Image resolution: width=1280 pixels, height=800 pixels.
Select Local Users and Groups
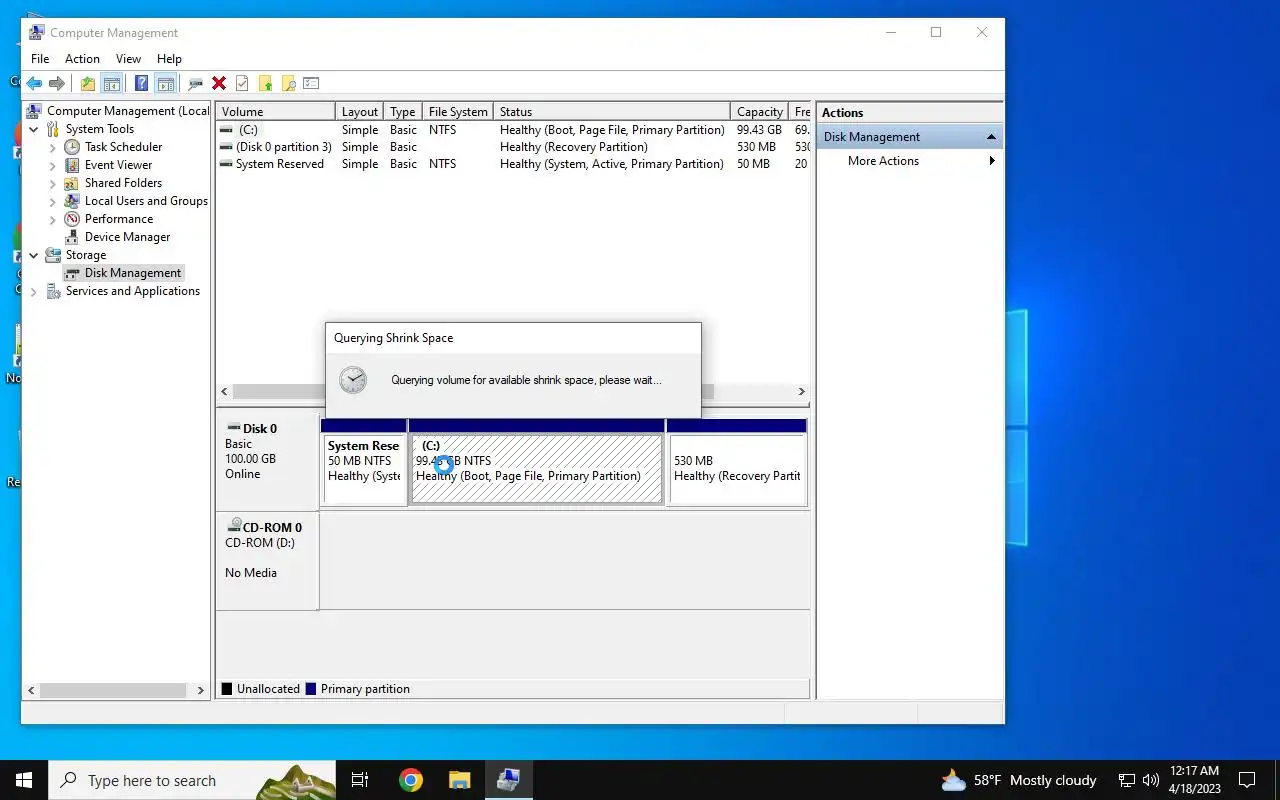click(x=146, y=201)
